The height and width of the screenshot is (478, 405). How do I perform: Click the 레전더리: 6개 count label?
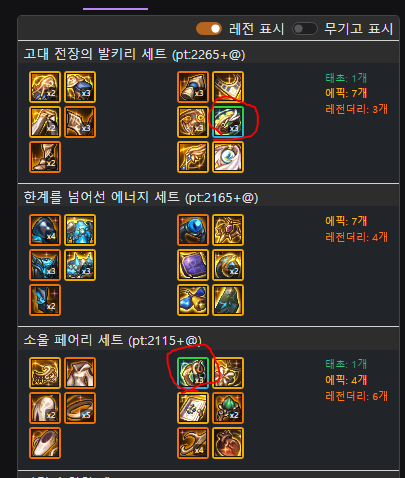click(x=356, y=396)
